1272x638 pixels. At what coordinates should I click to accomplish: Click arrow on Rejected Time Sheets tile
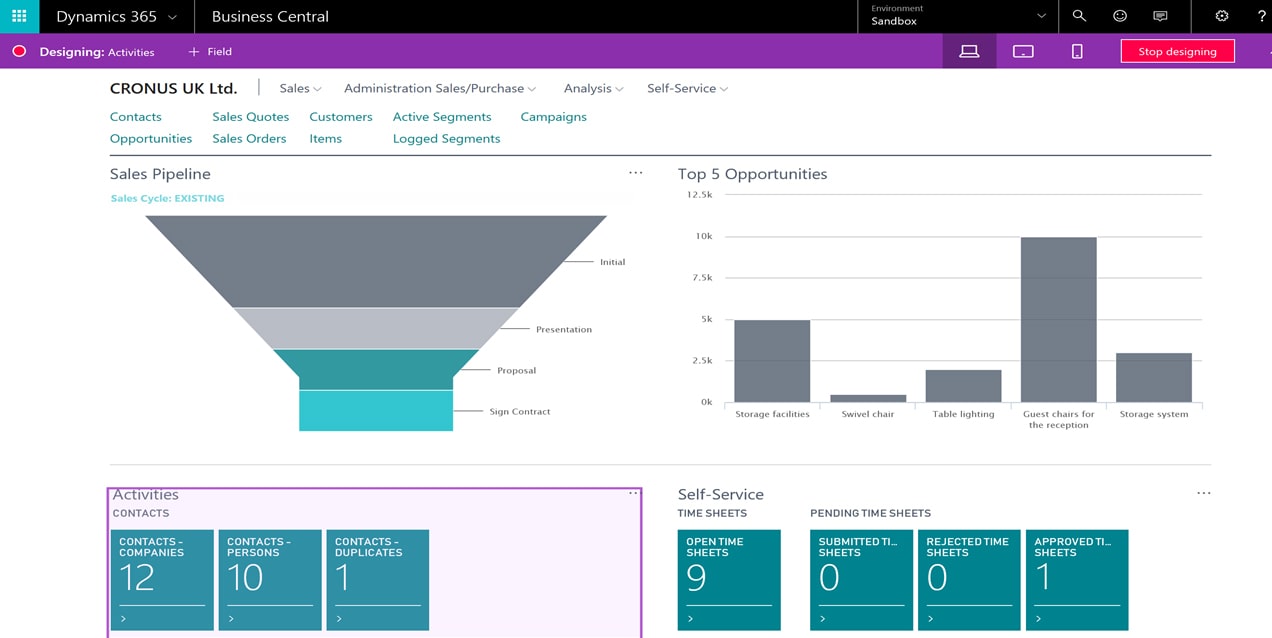tap(930, 619)
